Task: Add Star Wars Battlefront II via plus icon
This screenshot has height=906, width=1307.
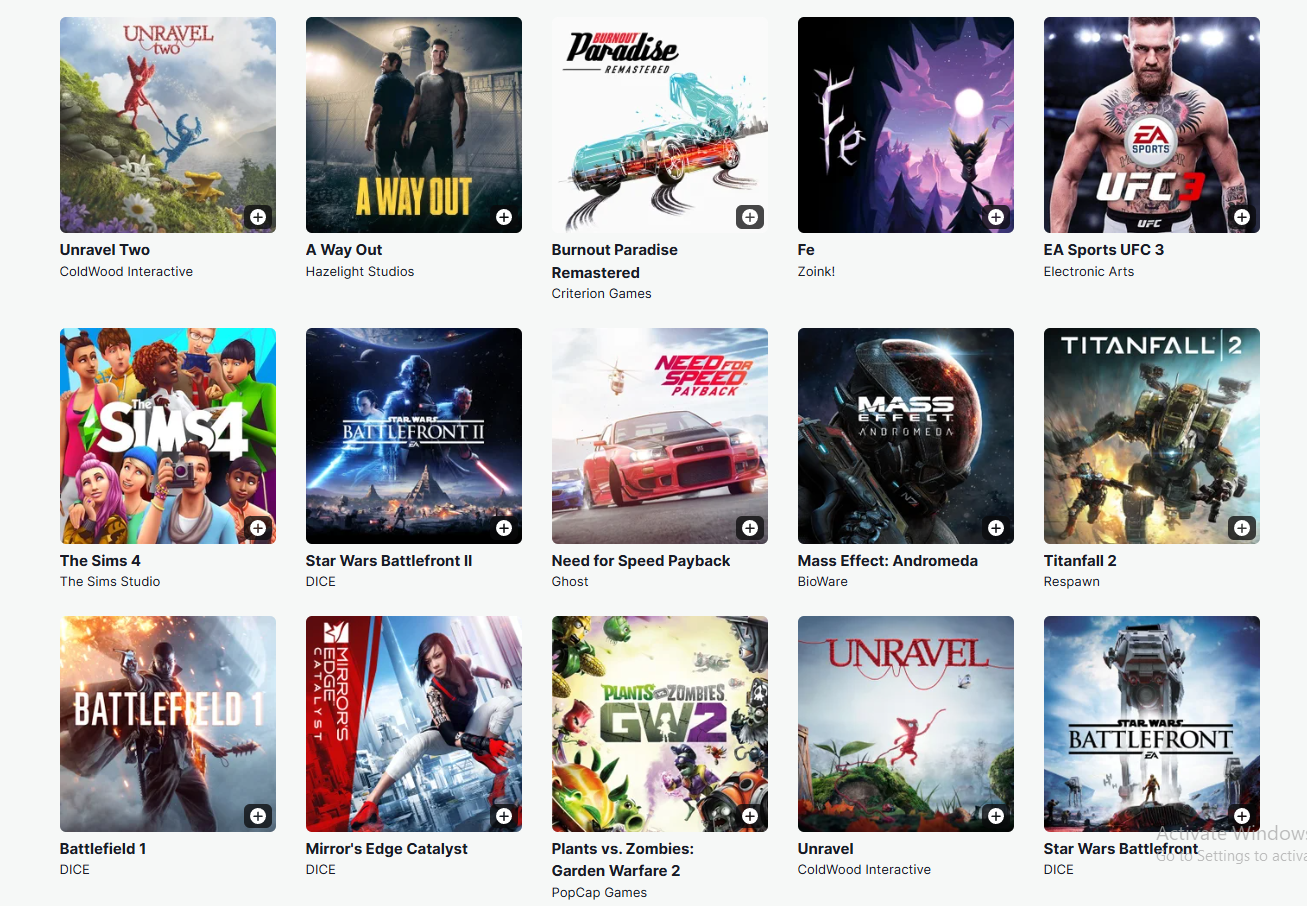Action: [x=504, y=528]
